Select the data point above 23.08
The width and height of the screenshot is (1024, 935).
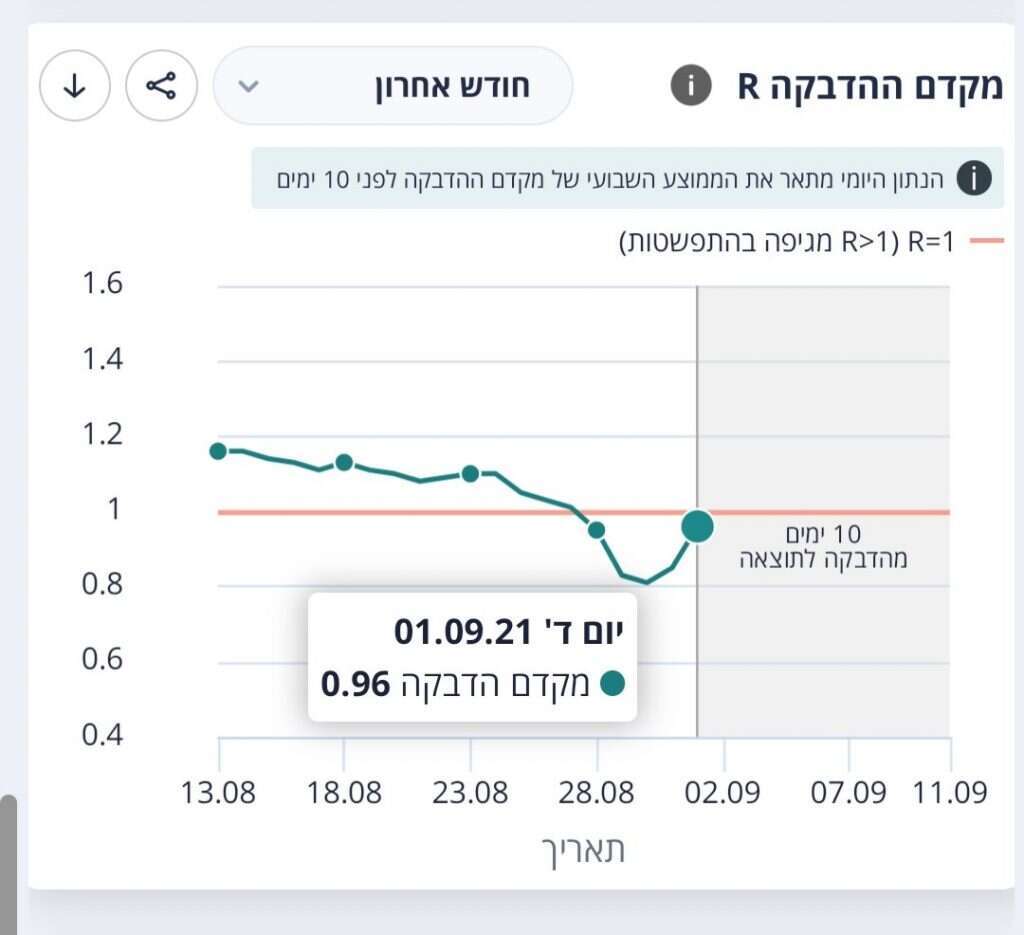tap(469, 475)
